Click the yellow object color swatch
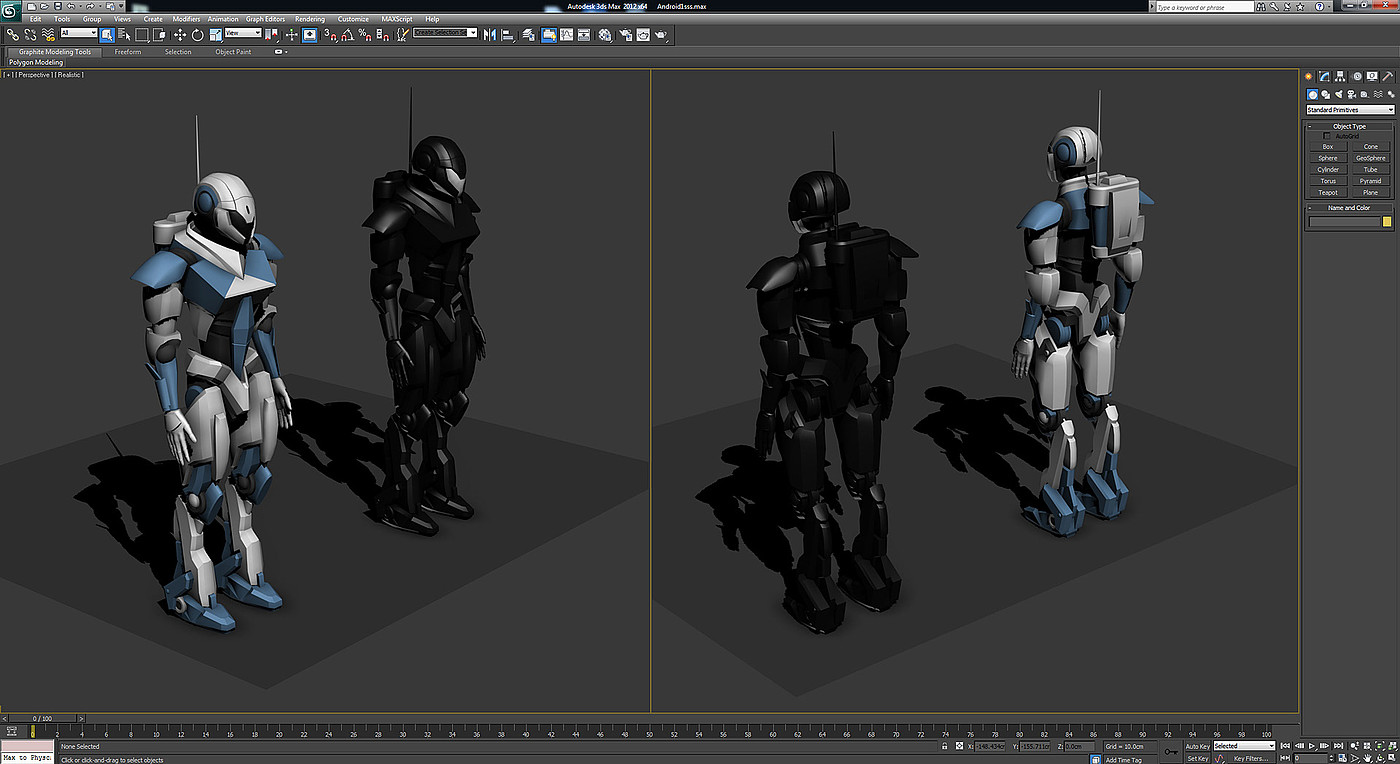 coord(1387,221)
